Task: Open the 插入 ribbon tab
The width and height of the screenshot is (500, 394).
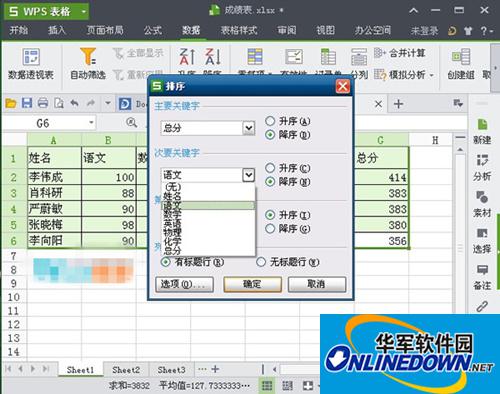Action: tap(57, 31)
